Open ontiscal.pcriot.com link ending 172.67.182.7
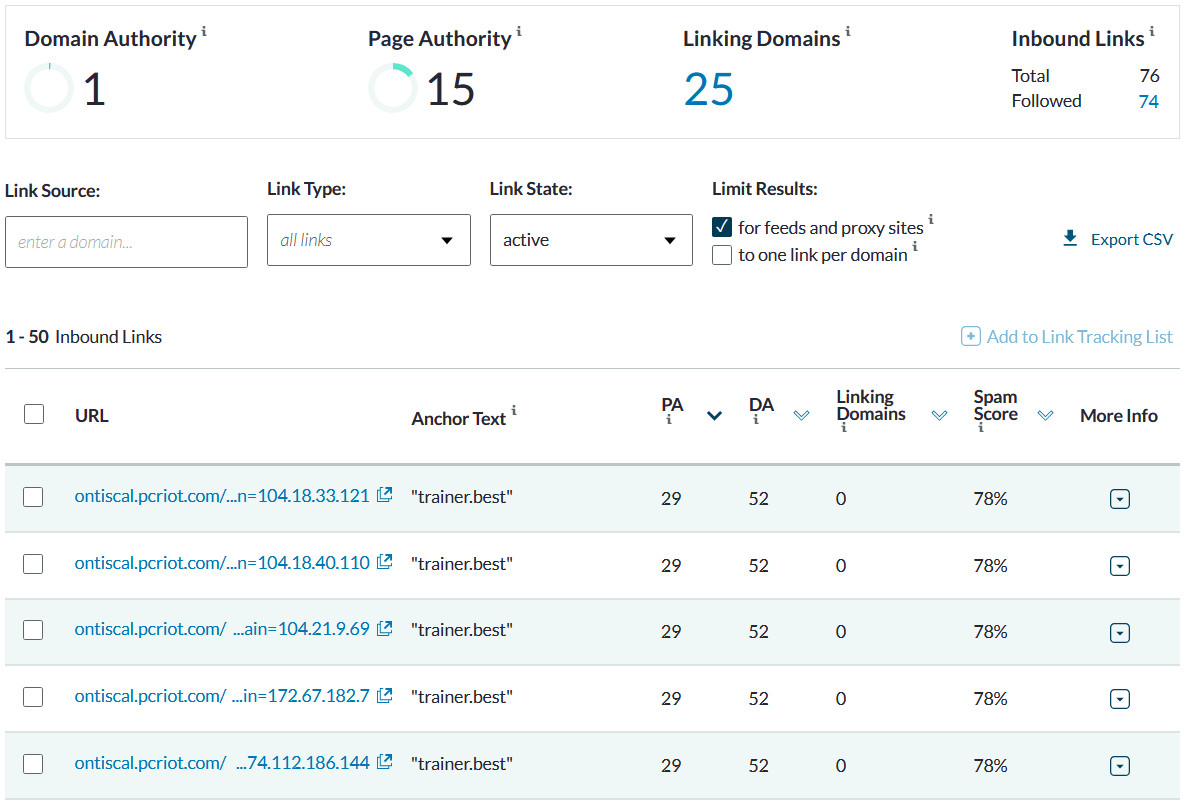This screenshot has height=812, width=1192. (222, 696)
